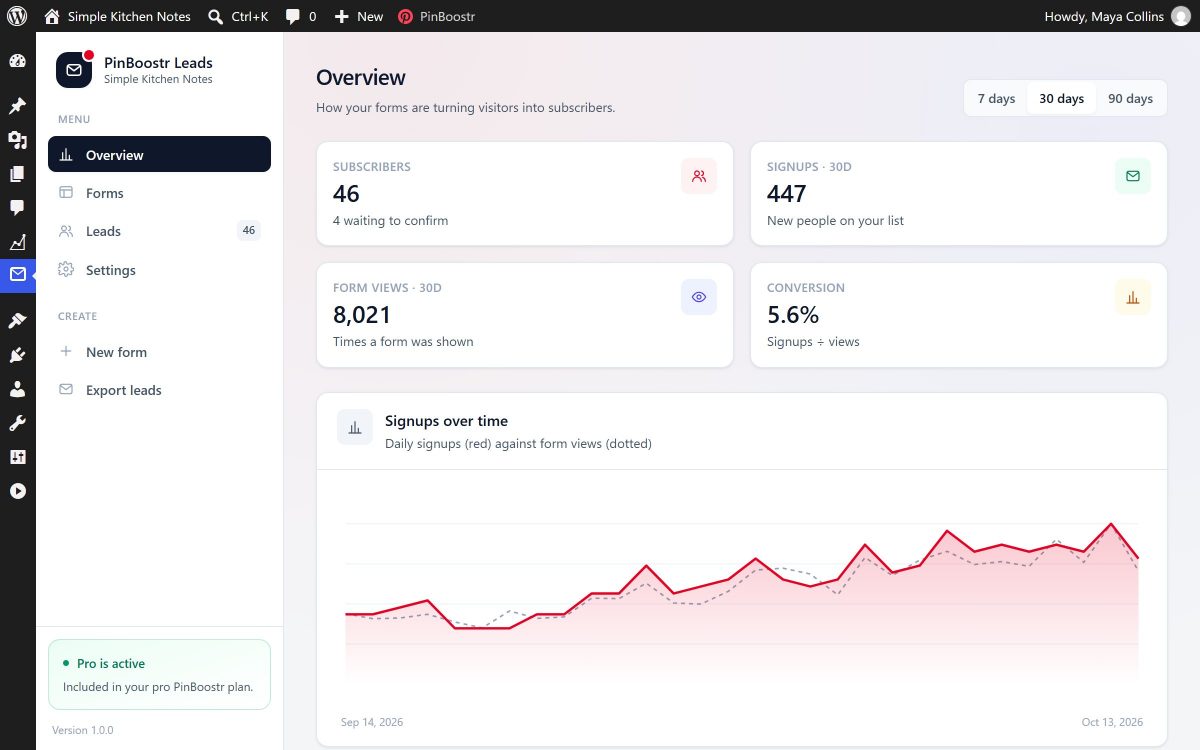Click the Pinterest icon in the admin bar

tap(405, 16)
